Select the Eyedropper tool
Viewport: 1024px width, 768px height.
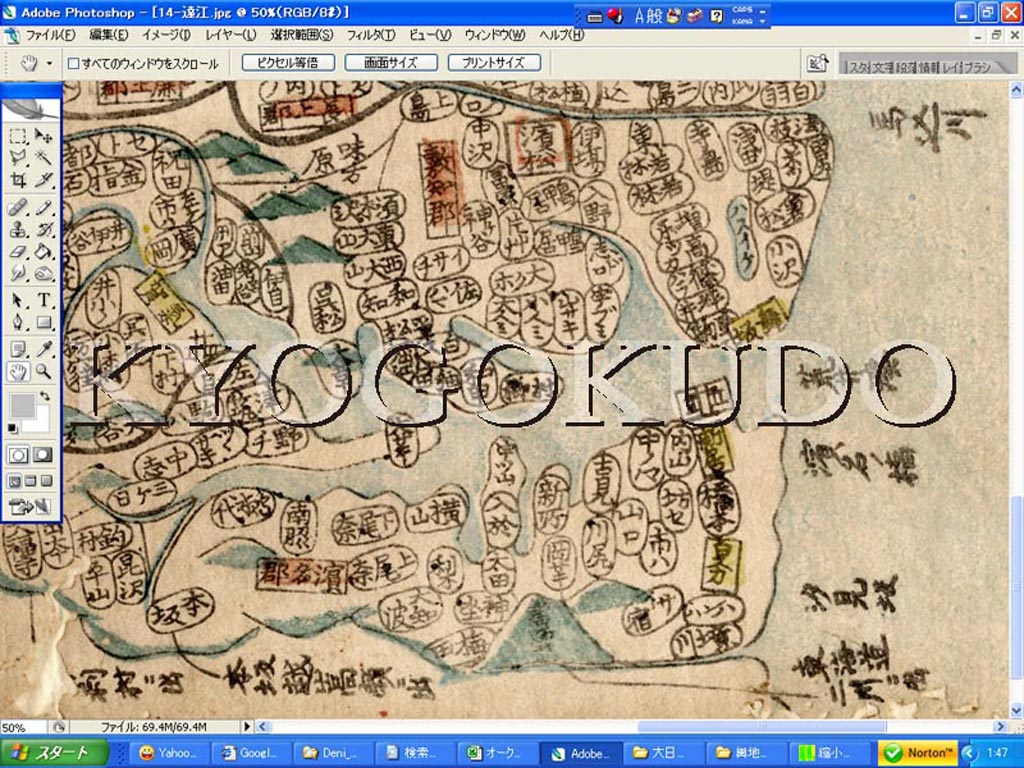click(x=44, y=349)
